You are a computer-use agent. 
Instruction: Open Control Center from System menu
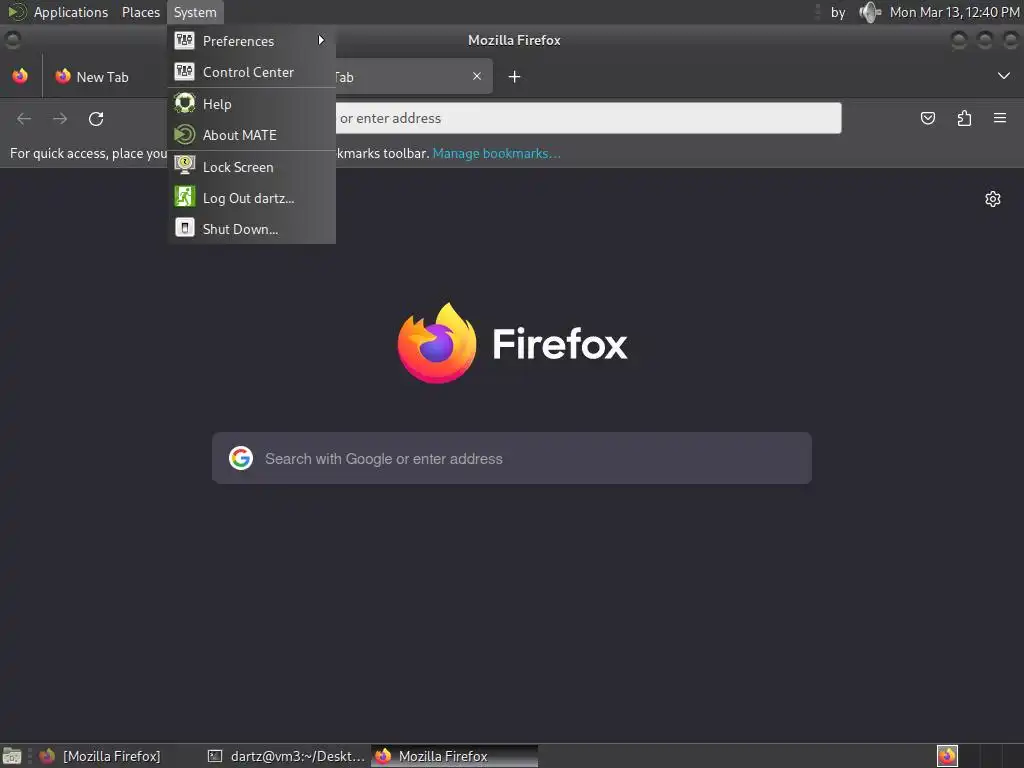(251, 72)
